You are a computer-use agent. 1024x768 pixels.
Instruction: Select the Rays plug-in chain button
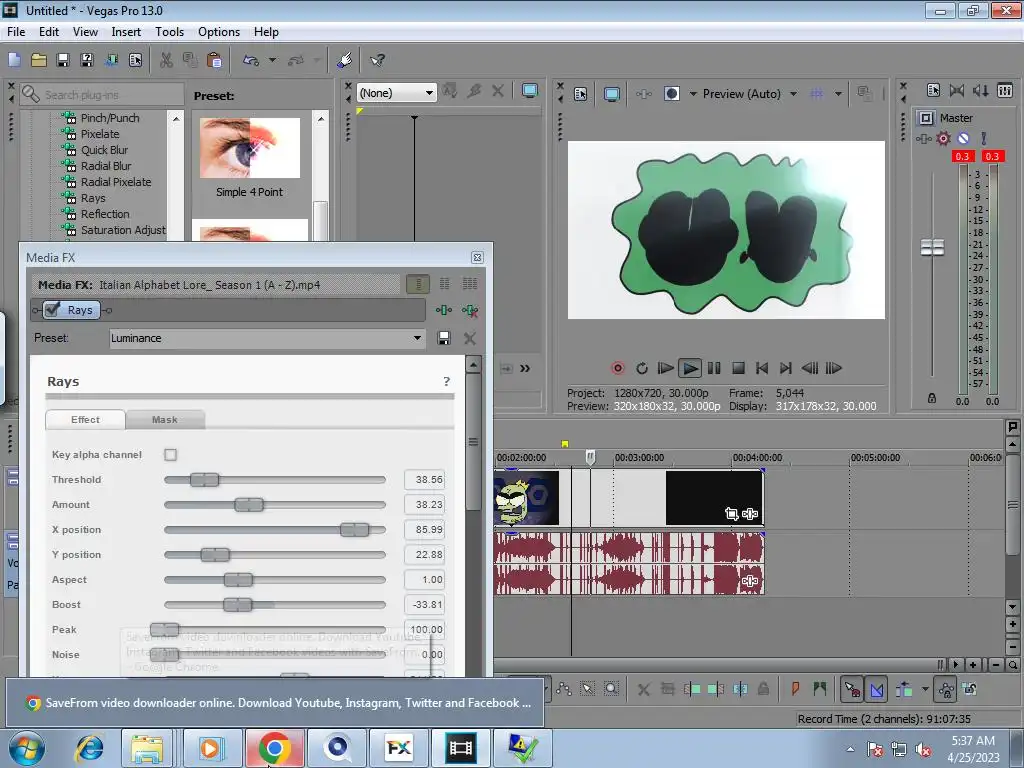(72, 310)
